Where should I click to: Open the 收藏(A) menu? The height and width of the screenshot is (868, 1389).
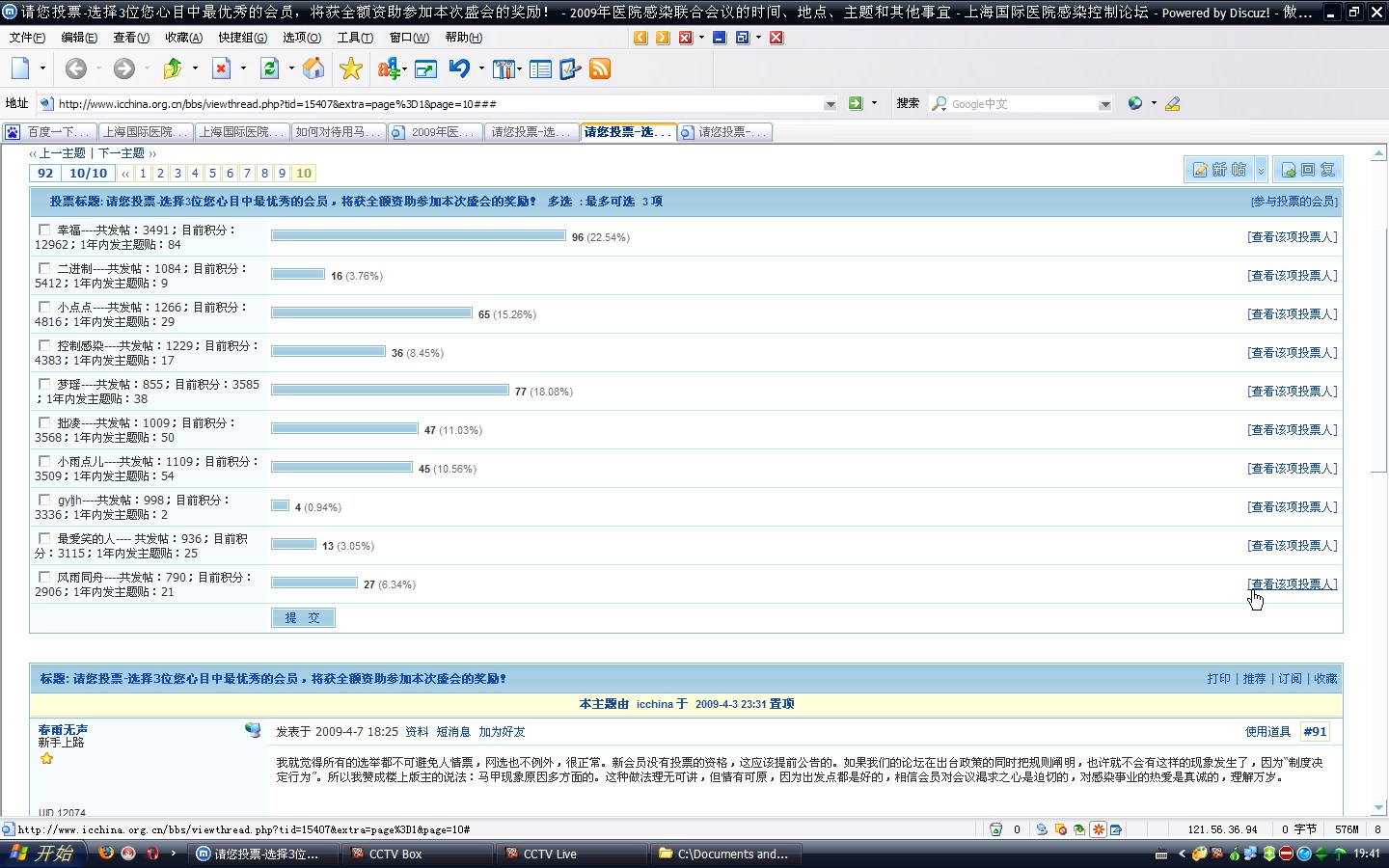click(x=183, y=38)
